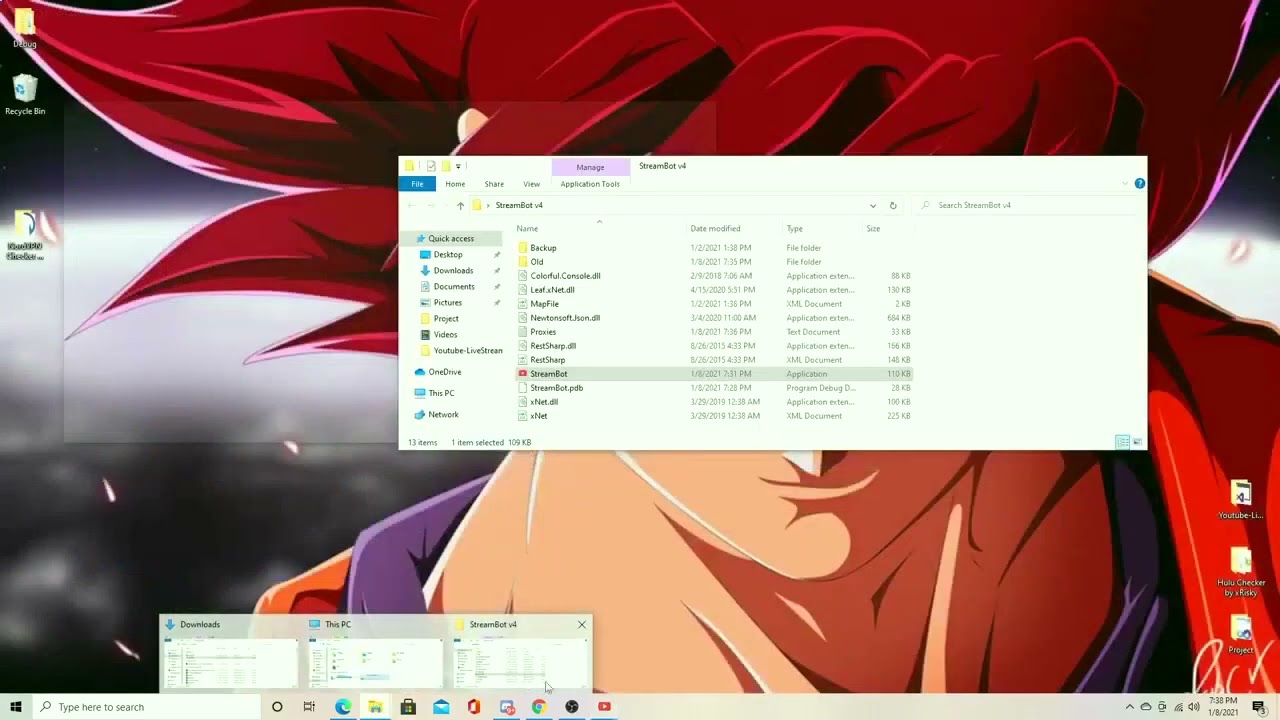This screenshot has width=1280, height=720.
Task: Select the Youtube-Li... desktop icon
Action: tap(1241, 500)
